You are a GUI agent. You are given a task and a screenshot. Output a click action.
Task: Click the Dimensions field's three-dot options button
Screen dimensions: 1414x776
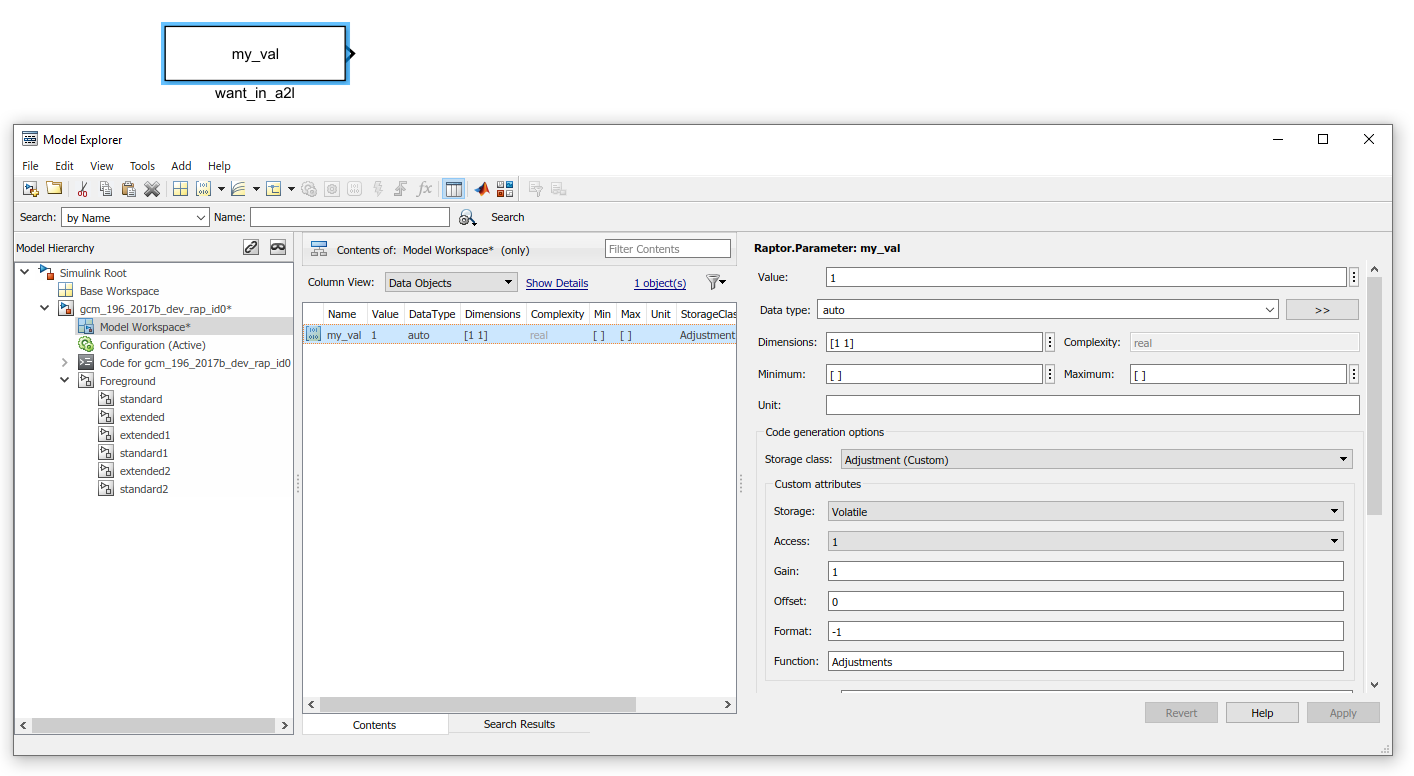coord(1050,342)
